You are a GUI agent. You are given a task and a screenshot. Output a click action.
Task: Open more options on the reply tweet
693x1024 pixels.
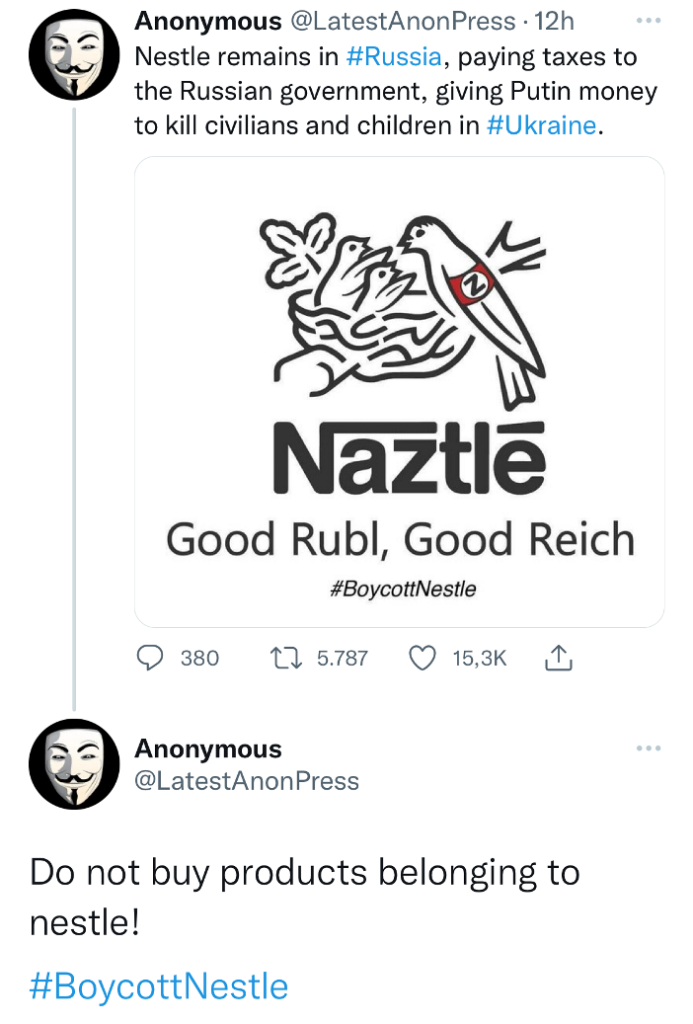pos(648,748)
